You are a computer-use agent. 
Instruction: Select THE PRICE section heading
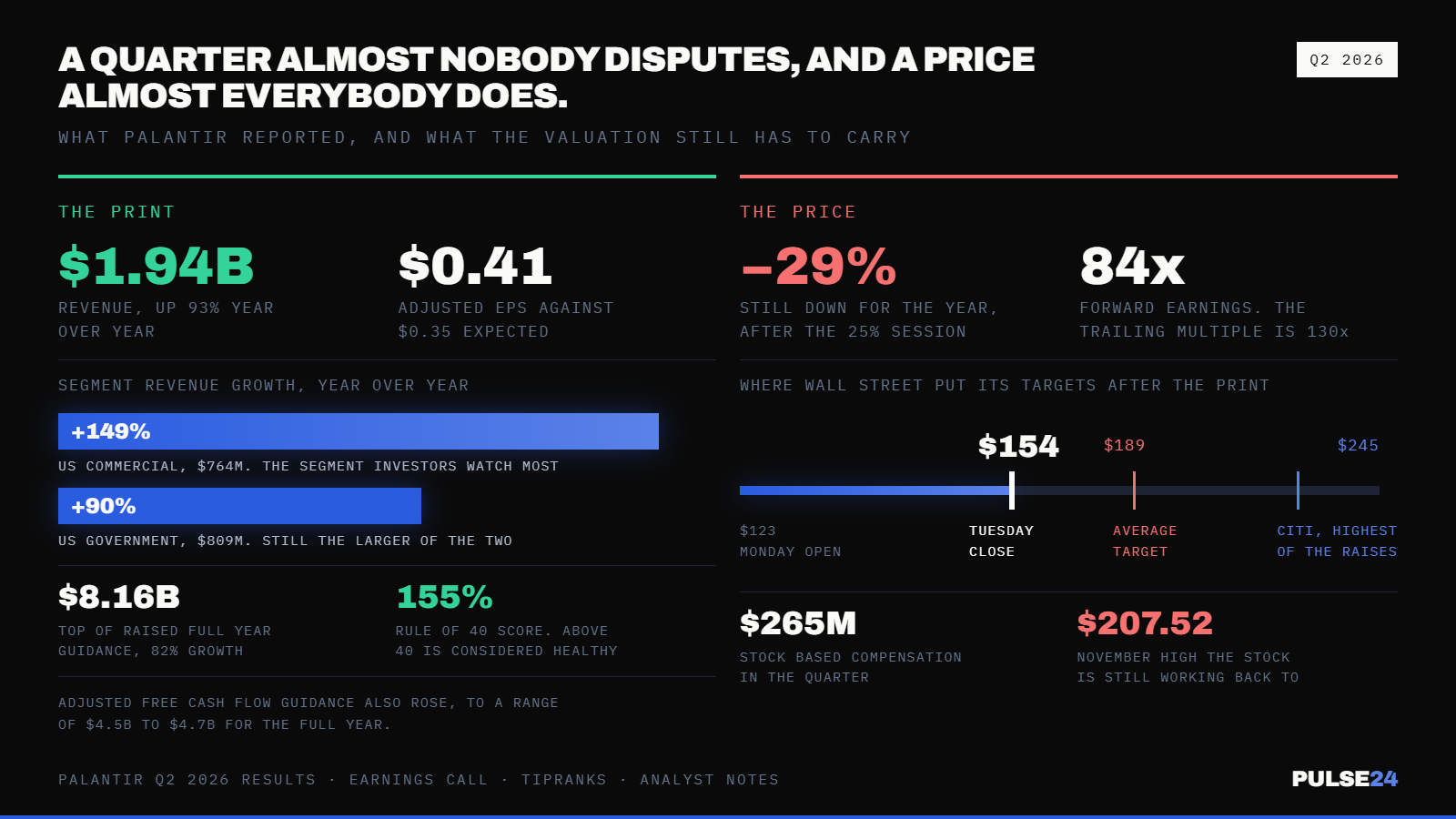pos(798,212)
